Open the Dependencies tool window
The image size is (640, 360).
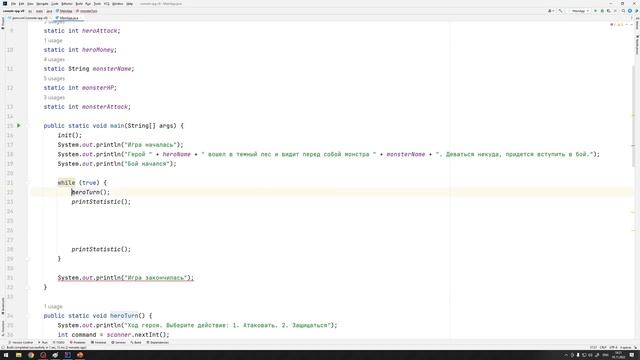(158, 342)
